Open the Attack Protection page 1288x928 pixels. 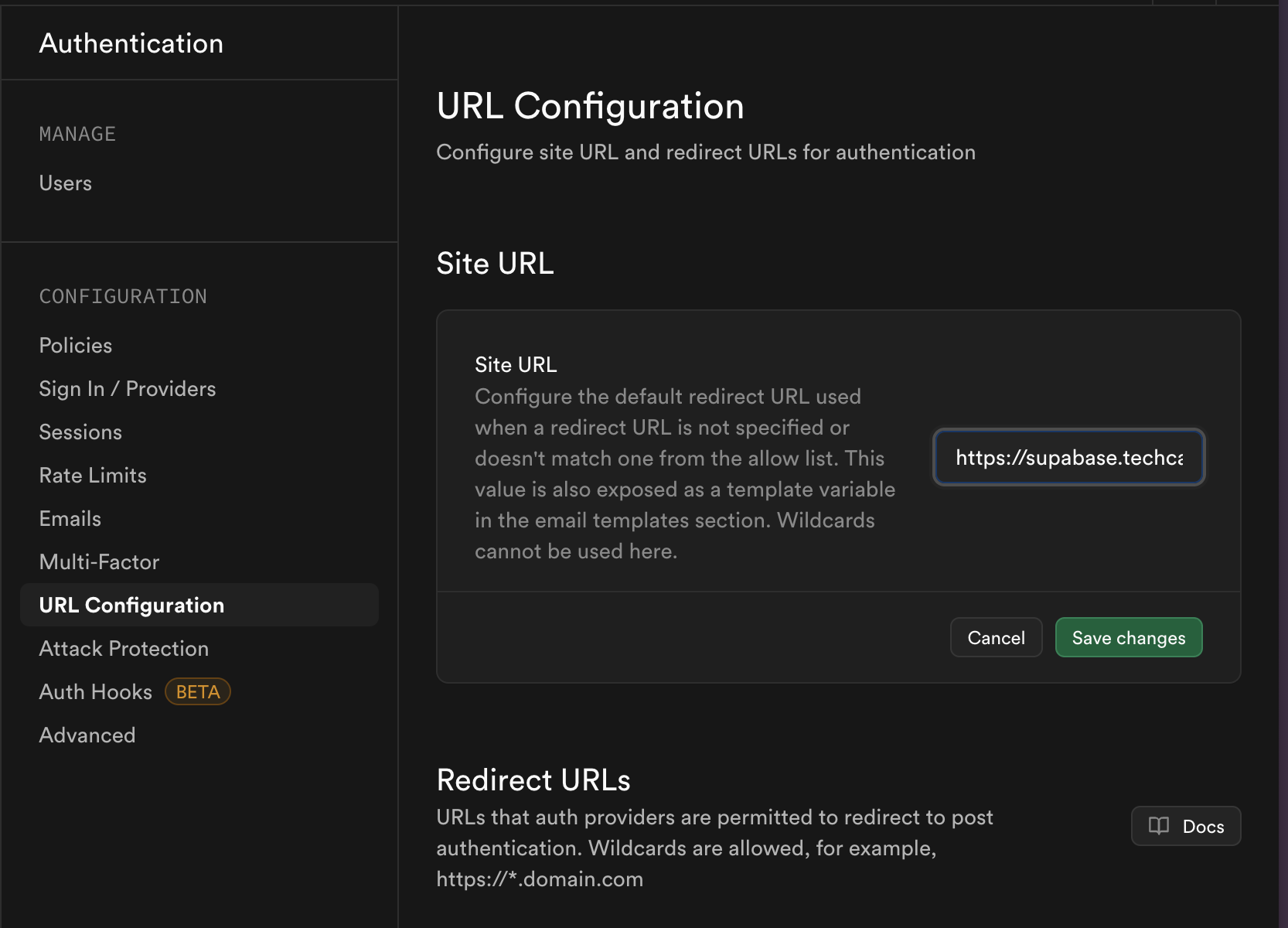[x=124, y=648]
